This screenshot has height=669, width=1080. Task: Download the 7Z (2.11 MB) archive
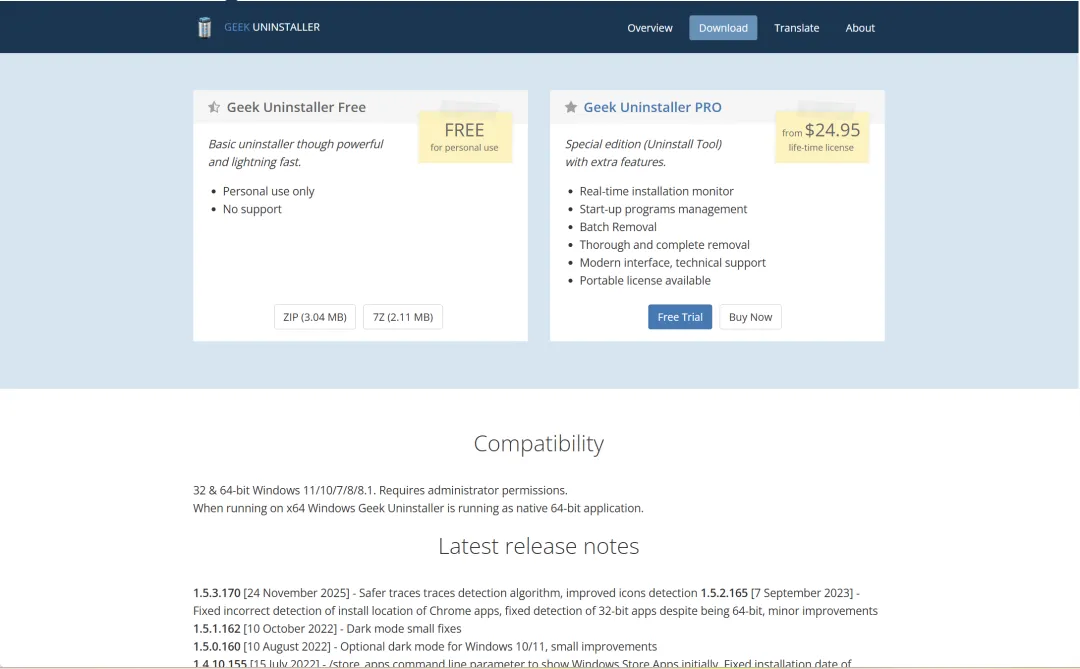tap(403, 317)
